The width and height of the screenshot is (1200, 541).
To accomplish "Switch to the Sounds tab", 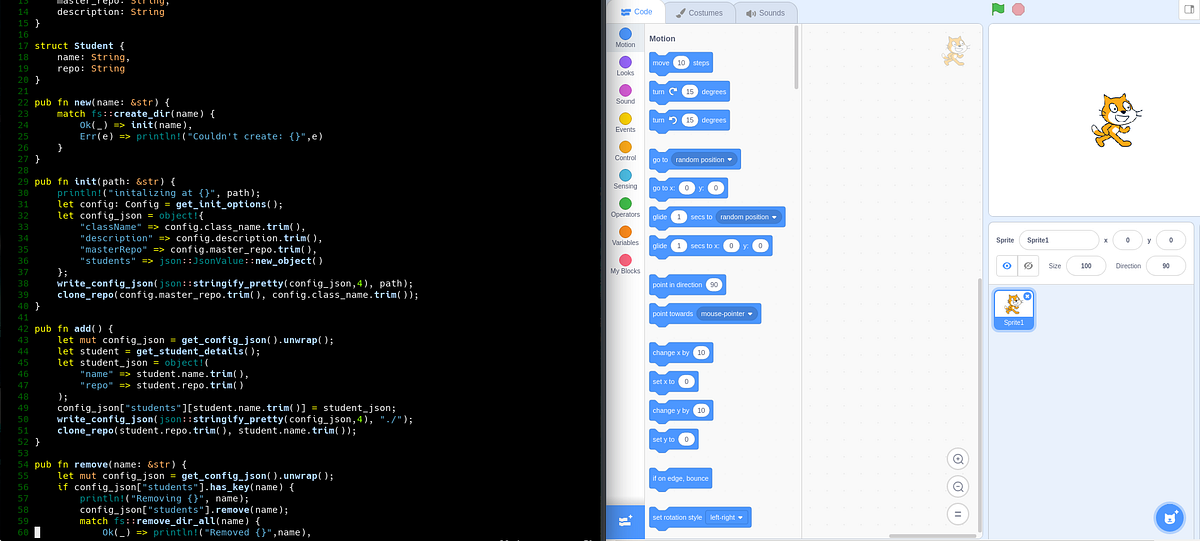I will click(766, 12).
